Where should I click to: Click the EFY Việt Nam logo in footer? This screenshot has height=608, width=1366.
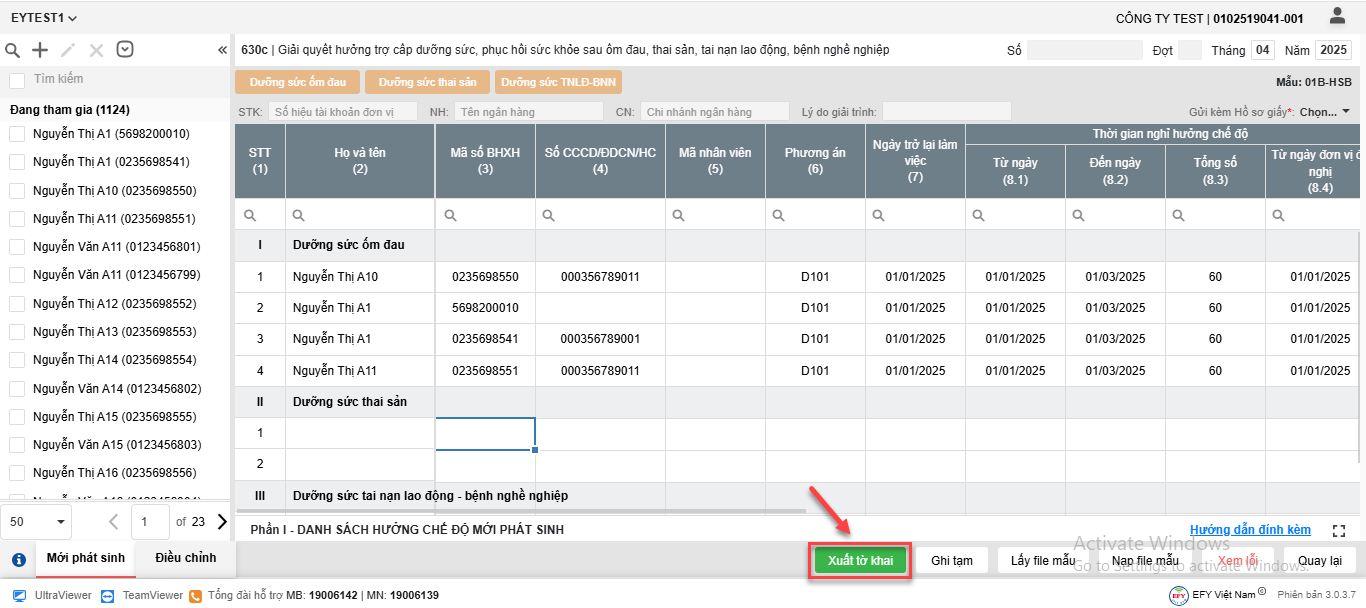(1179, 595)
